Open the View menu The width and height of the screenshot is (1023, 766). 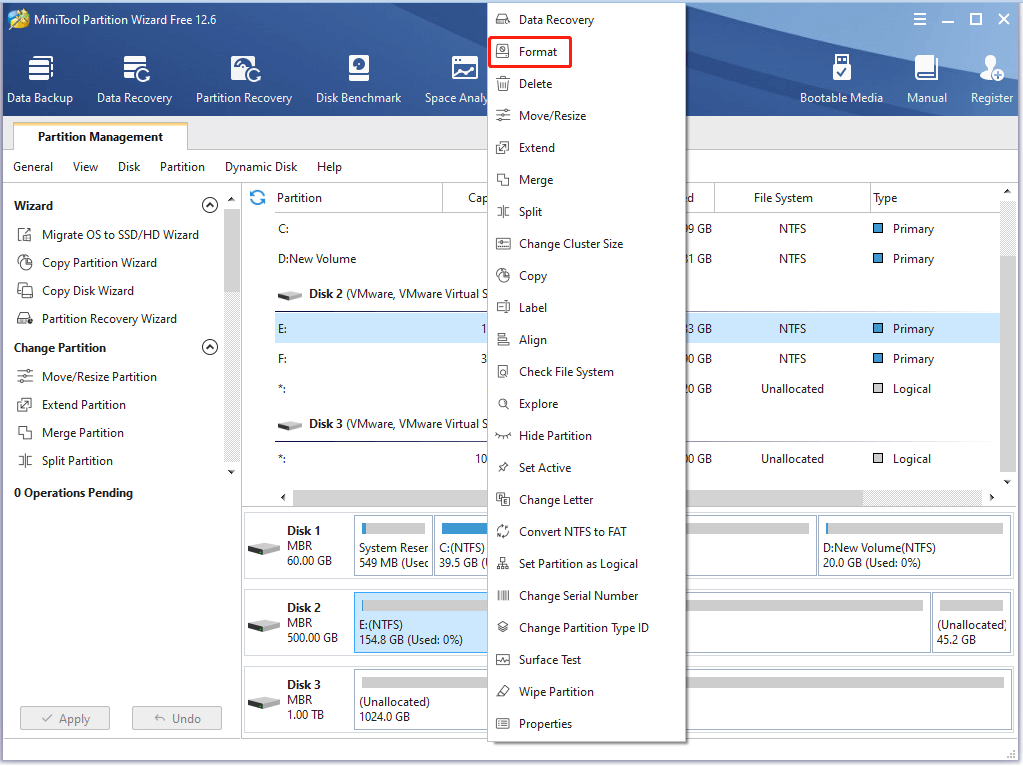click(85, 166)
